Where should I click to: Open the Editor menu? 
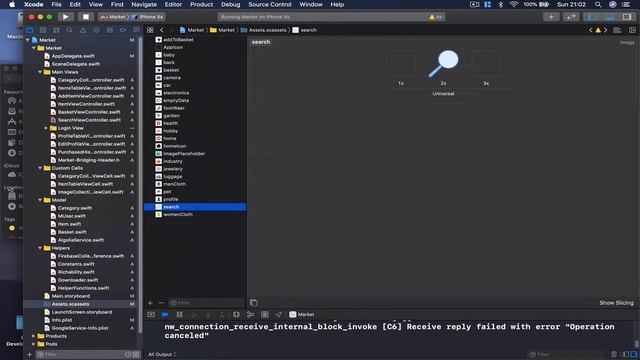(173, 4)
